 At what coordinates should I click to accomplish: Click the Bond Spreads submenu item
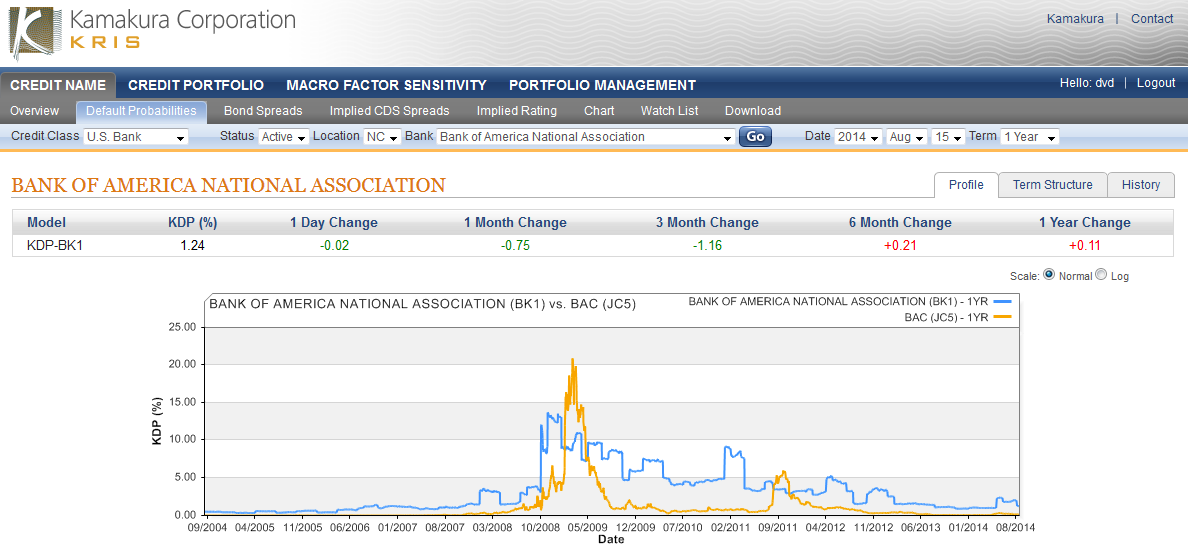coord(263,111)
